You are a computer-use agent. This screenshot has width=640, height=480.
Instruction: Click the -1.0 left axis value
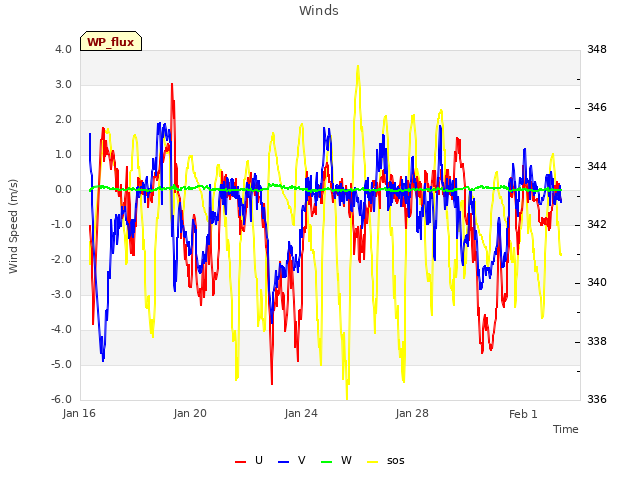[61, 224]
